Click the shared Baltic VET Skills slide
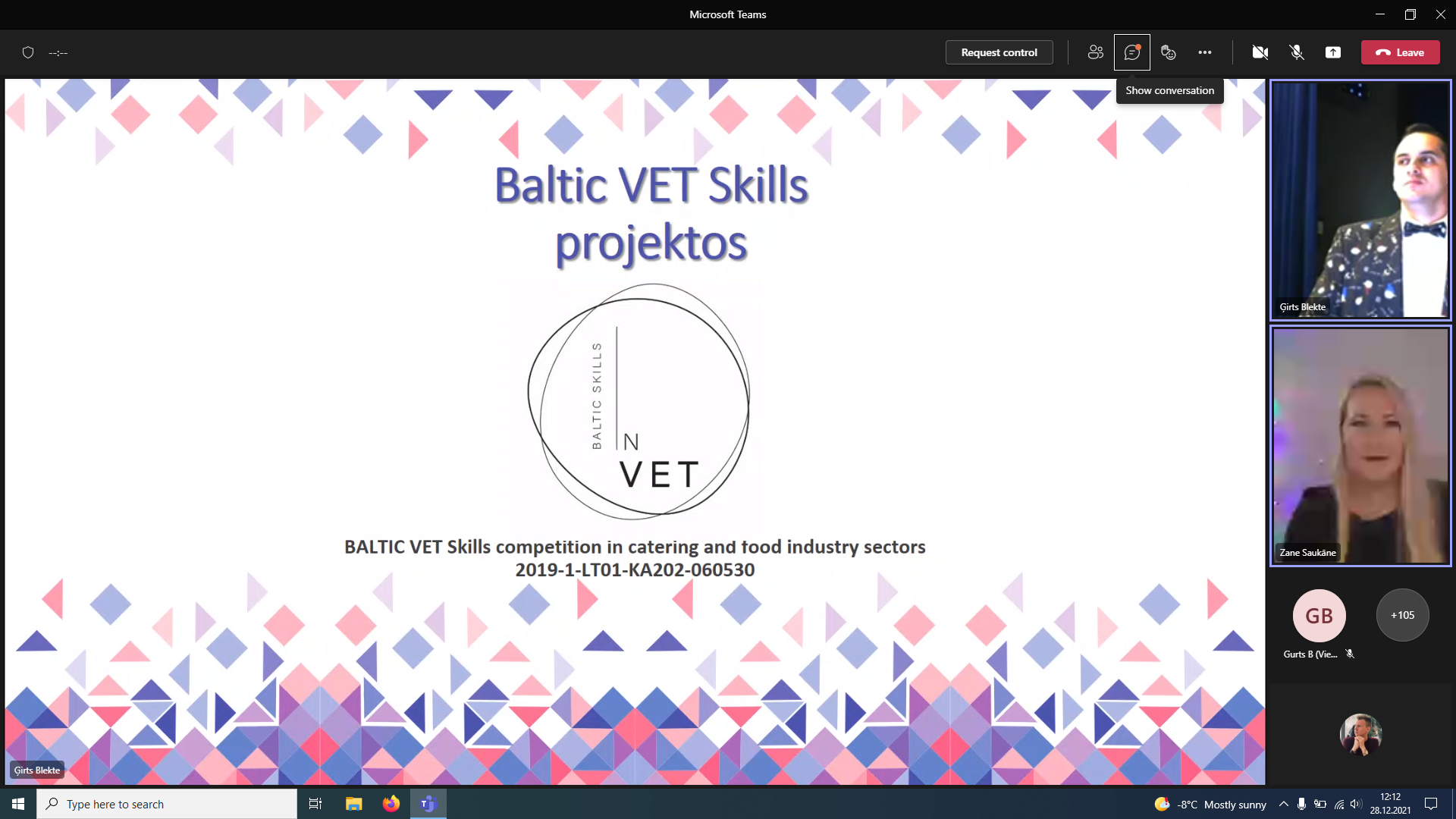Screen dimensions: 1456x819 [635, 431]
